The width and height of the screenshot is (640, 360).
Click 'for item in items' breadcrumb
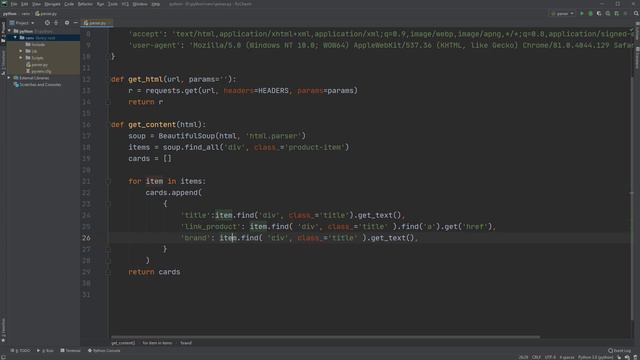click(x=157, y=343)
